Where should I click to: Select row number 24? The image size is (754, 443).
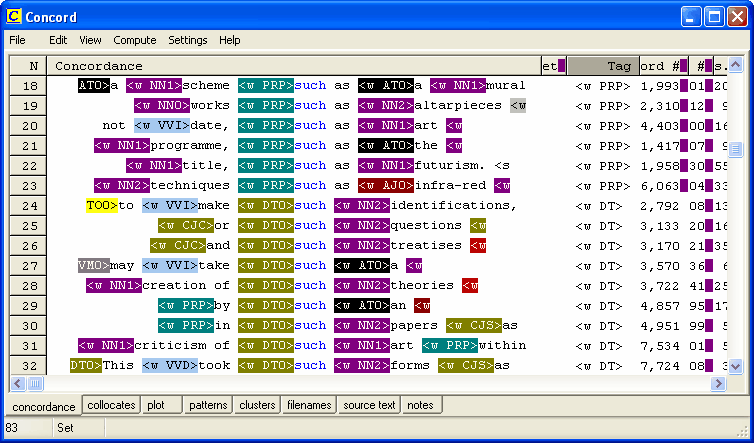pyautogui.click(x=30, y=206)
